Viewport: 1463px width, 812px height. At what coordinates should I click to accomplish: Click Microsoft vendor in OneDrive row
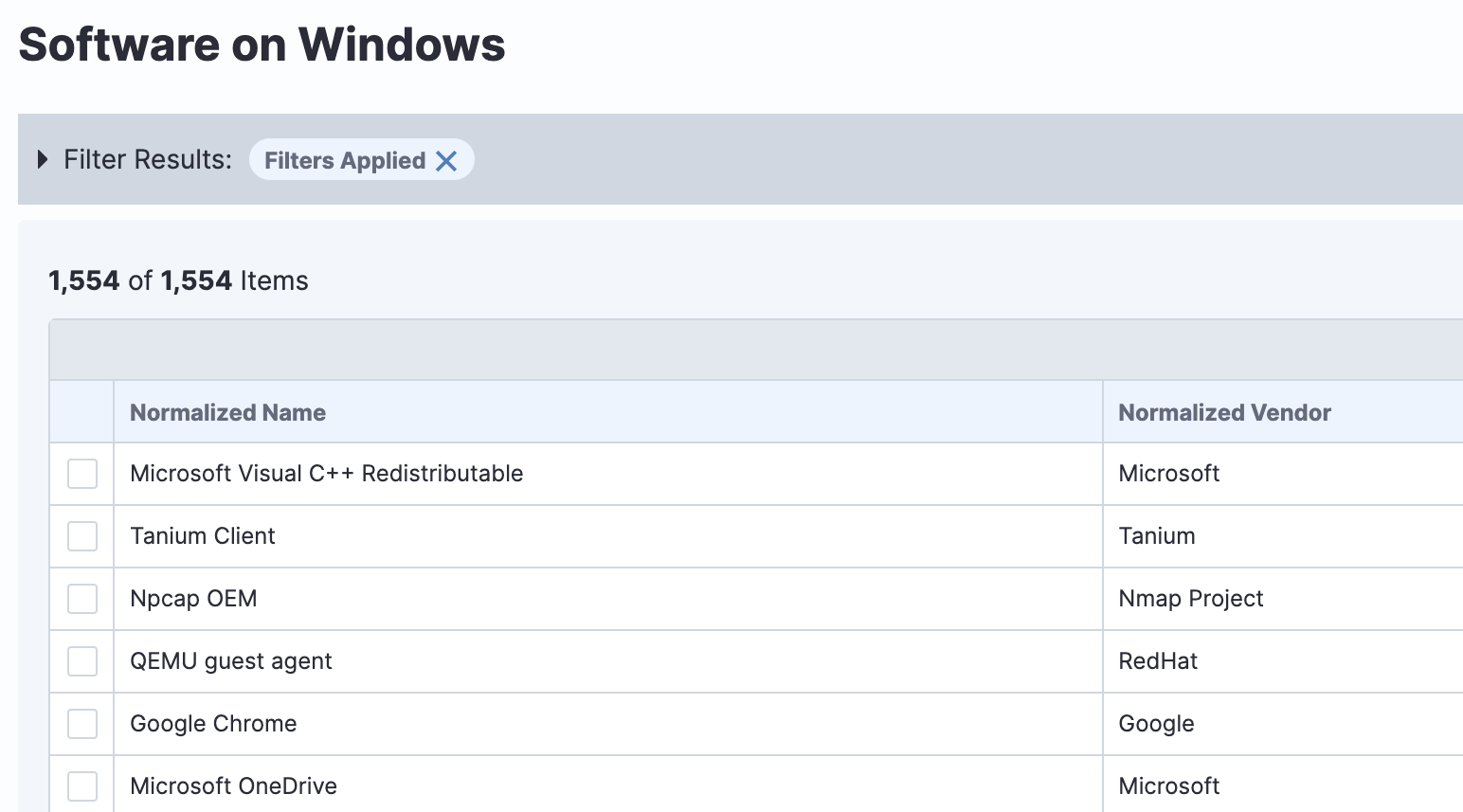point(1168,786)
